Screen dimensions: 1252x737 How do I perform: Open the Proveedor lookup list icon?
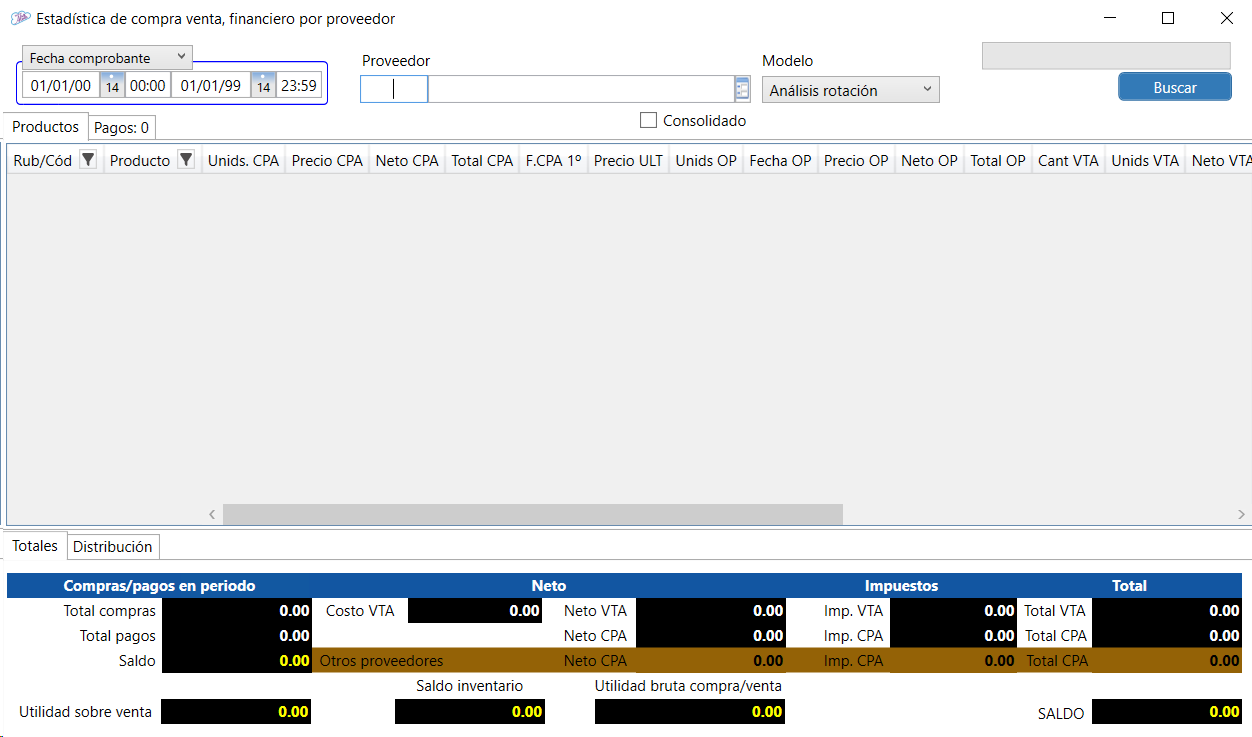[742, 89]
